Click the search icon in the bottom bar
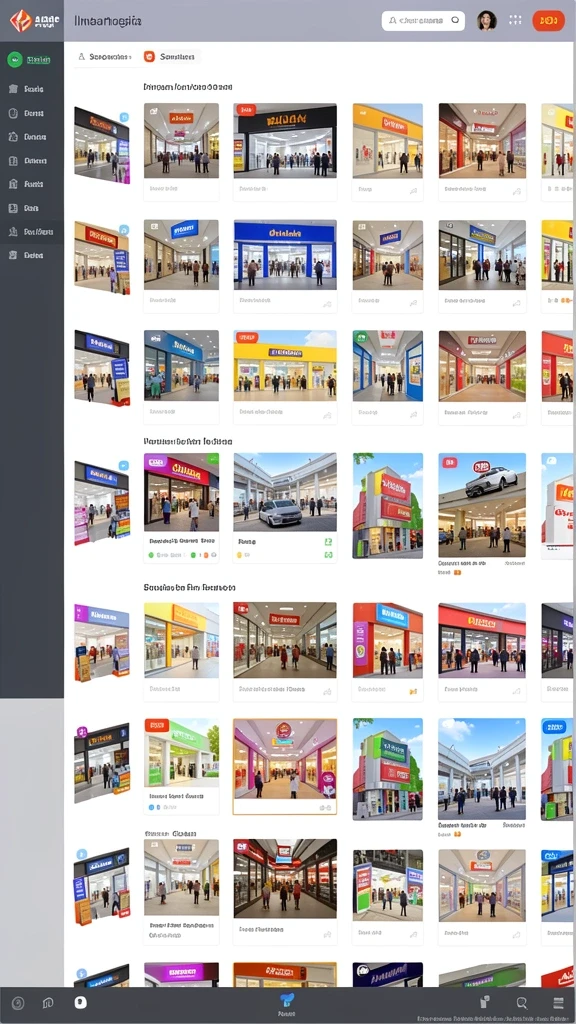The image size is (576, 1024). pyautogui.click(x=522, y=1003)
